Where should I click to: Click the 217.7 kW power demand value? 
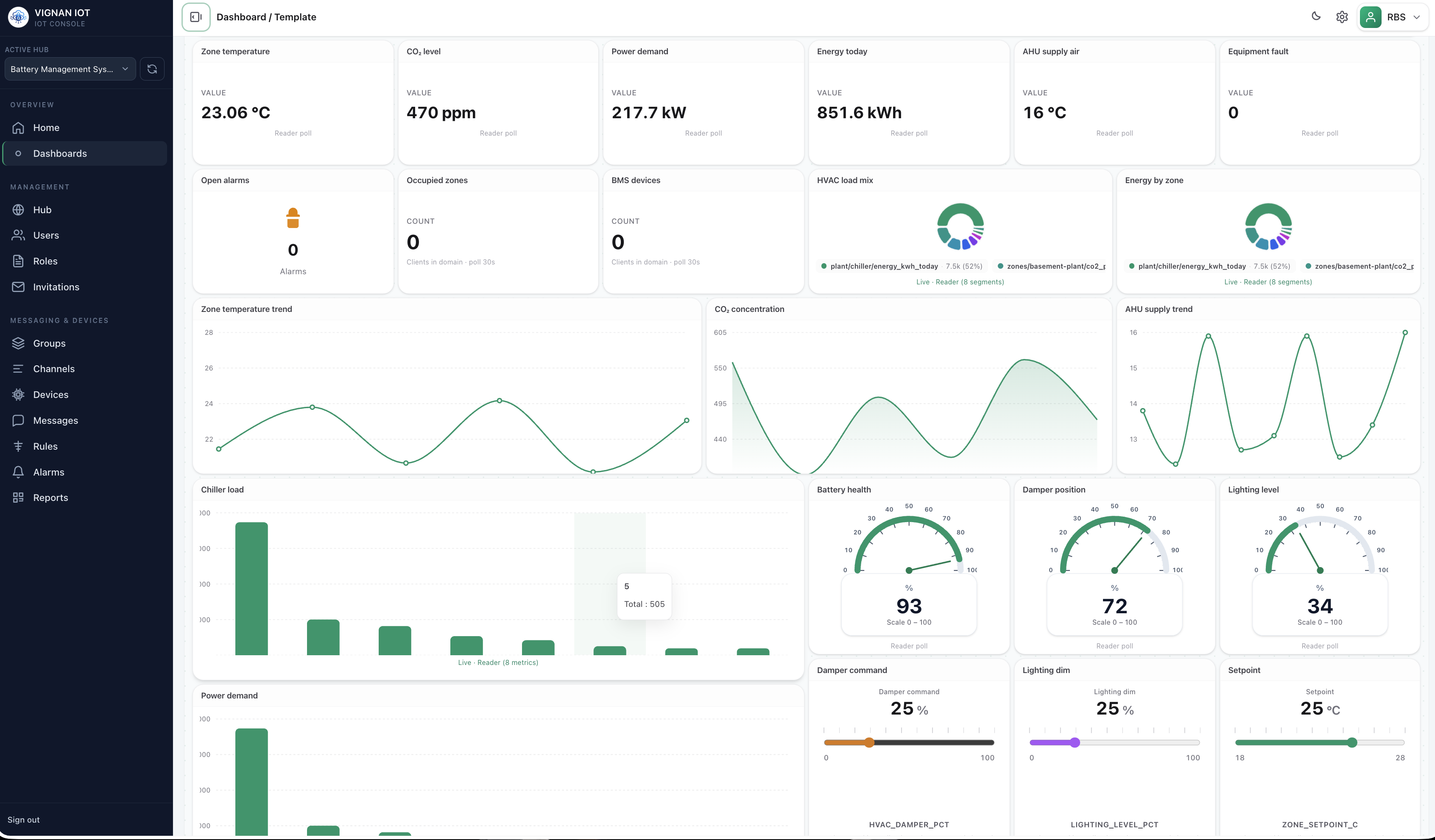(x=649, y=113)
